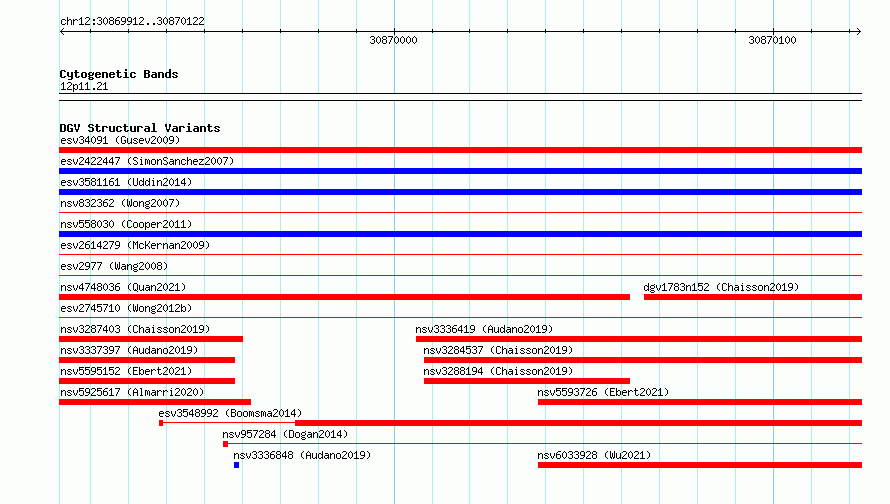Click the red bar of nsv3284537
Image resolution: width=890 pixels, height=504 pixels.
[643, 360]
